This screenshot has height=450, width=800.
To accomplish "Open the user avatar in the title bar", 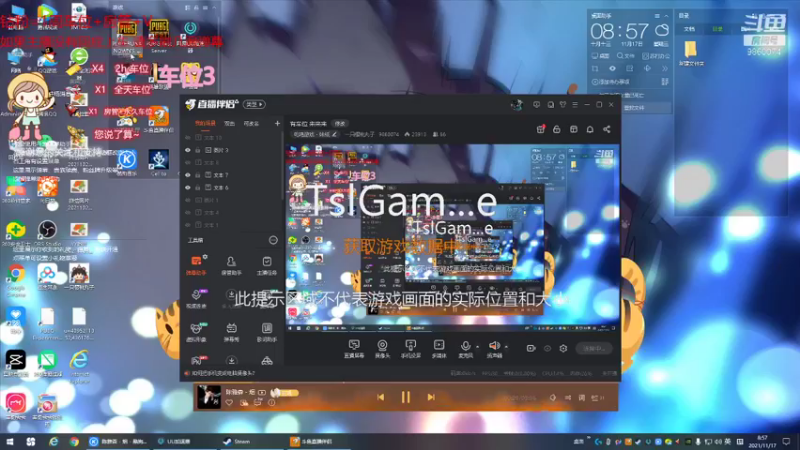I will click(x=516, y=105).
